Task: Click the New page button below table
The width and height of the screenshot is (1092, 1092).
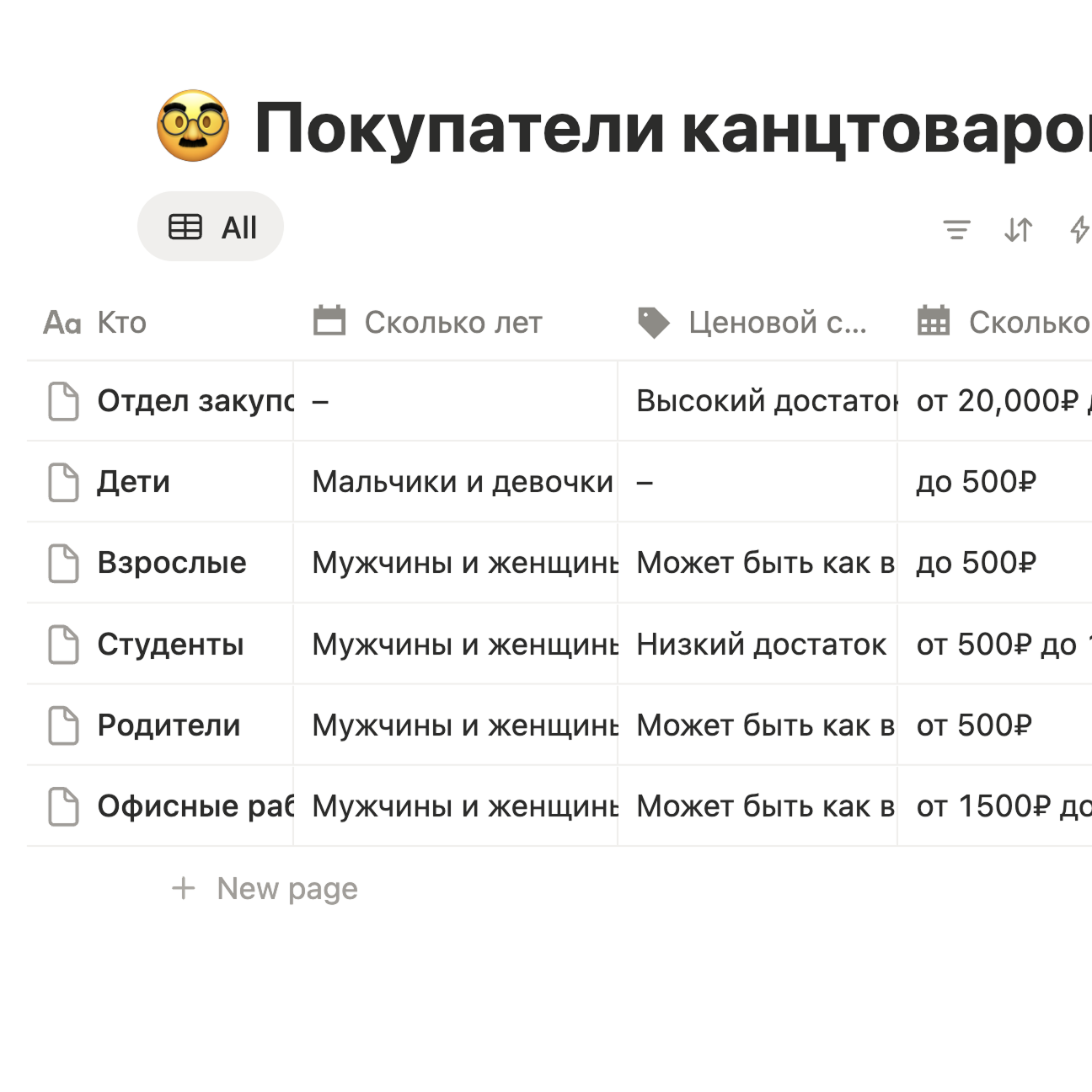Action: [286, 888]
